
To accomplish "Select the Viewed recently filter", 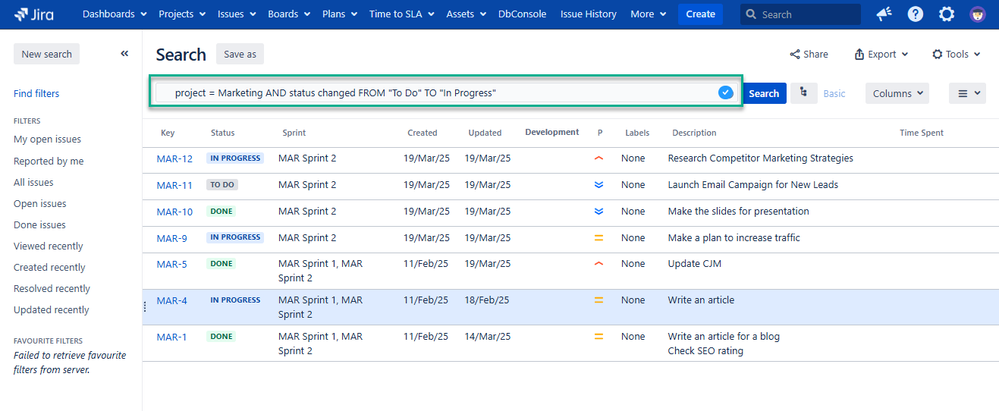I will [x=48, y=246].
